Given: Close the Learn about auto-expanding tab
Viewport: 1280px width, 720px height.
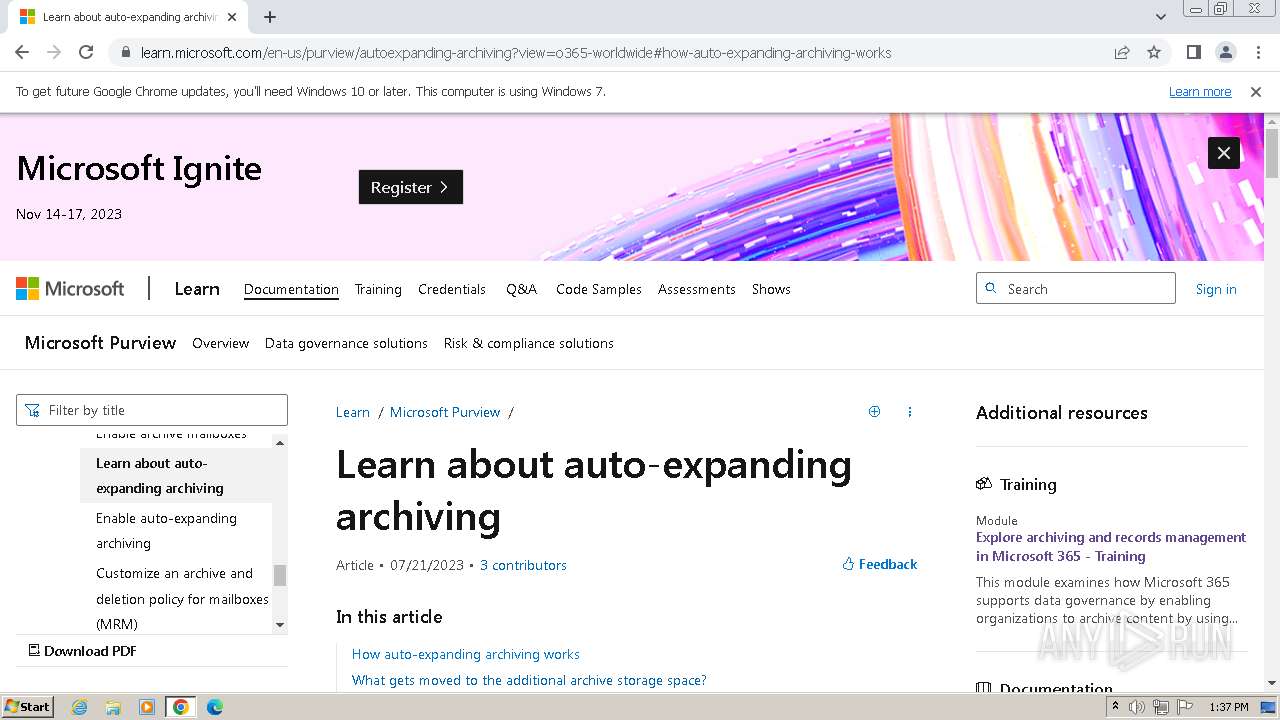Looking at the screenshot, I should (233, 17).
